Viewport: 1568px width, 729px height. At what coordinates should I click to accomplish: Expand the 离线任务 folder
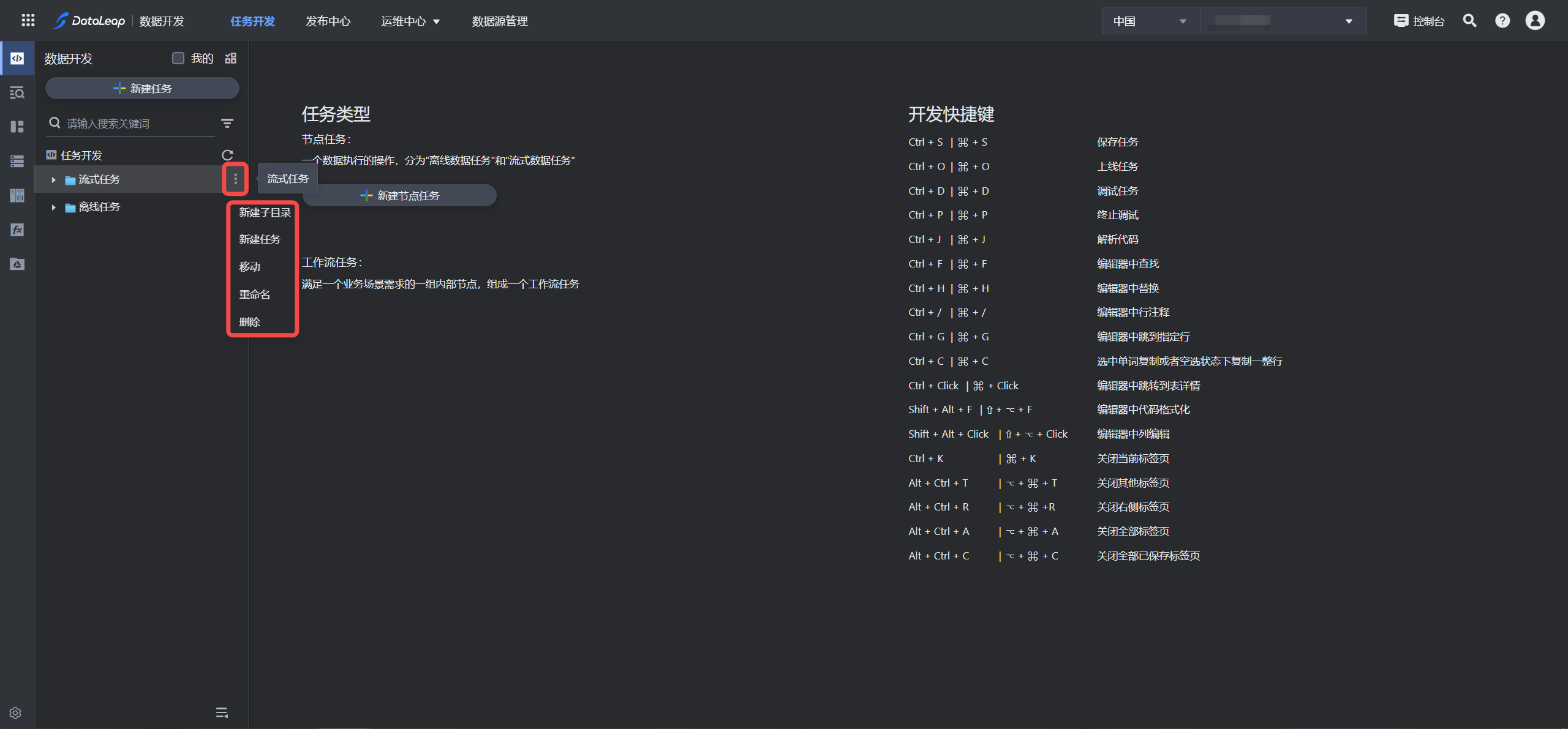click(x=54, y=207)
